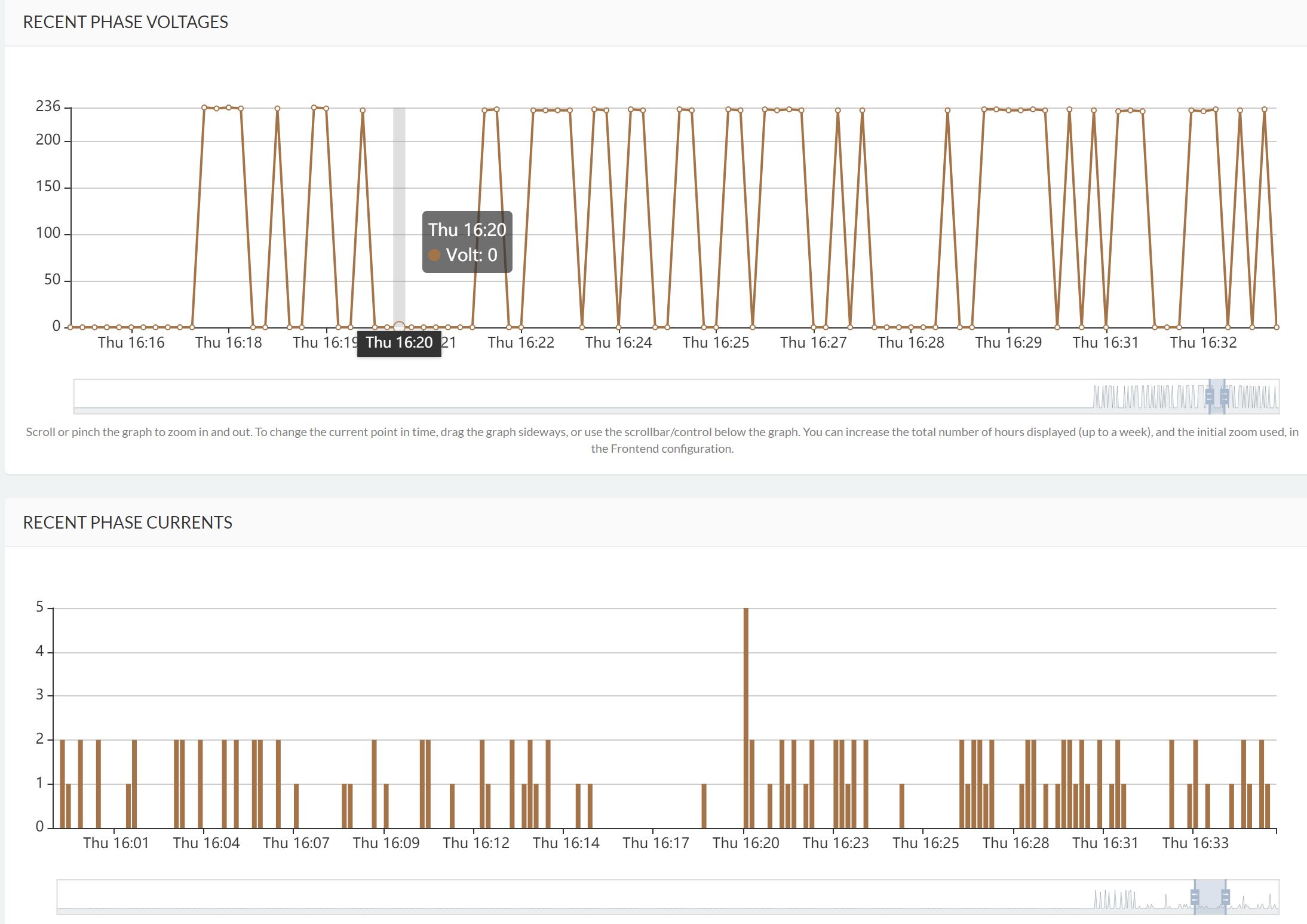
Task: Select the highlighted Thu 16:20 data point
Action: (398, 326)
